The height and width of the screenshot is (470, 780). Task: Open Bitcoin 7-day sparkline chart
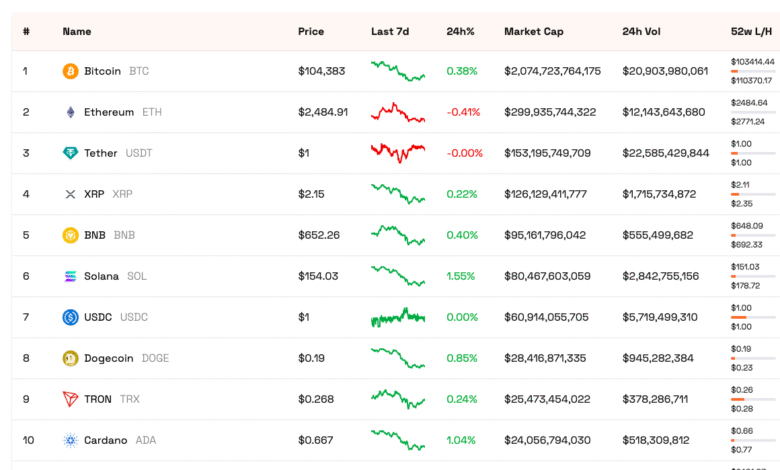[x=398, y=71]
